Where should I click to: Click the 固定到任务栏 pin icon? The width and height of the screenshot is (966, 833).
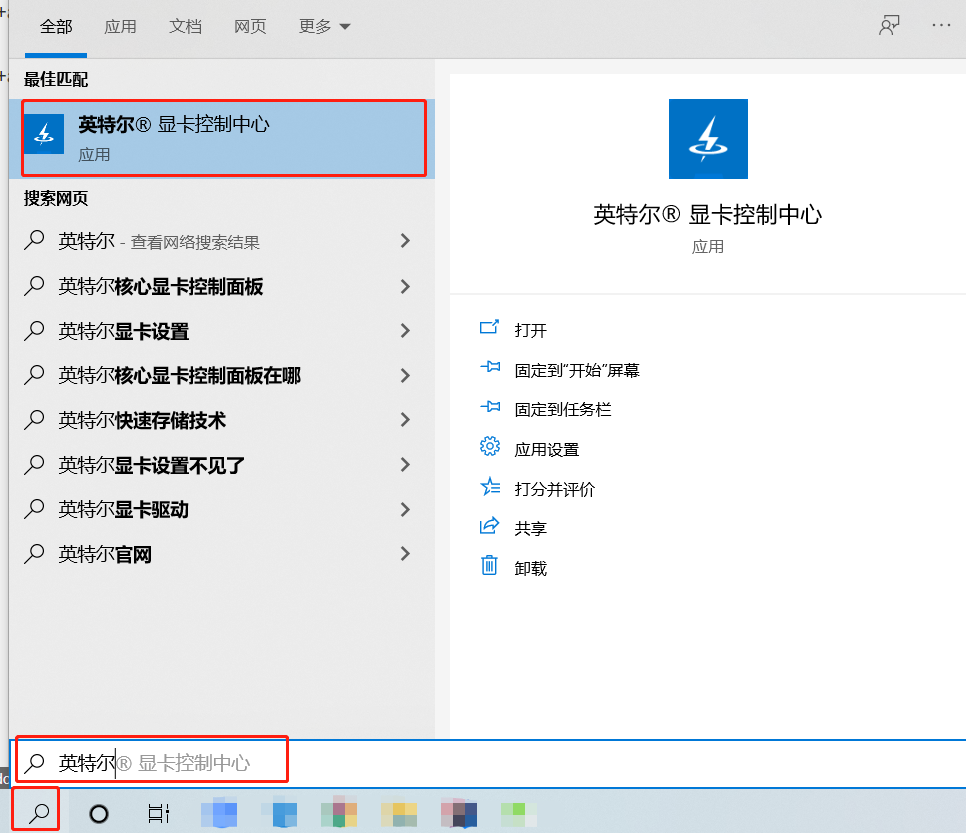pos(490,408)
